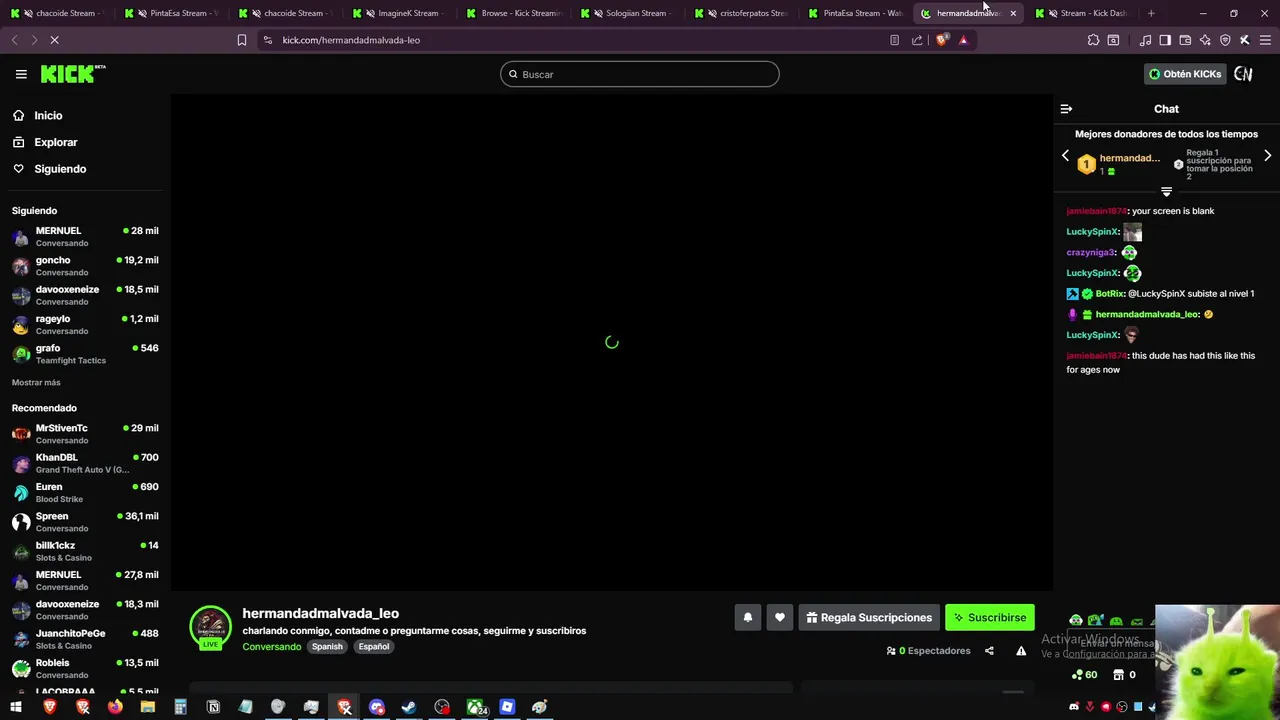The image size is (1280, 720).
Task: Open Brave Leo AI sparkle icon
Action: point(1205,40)
